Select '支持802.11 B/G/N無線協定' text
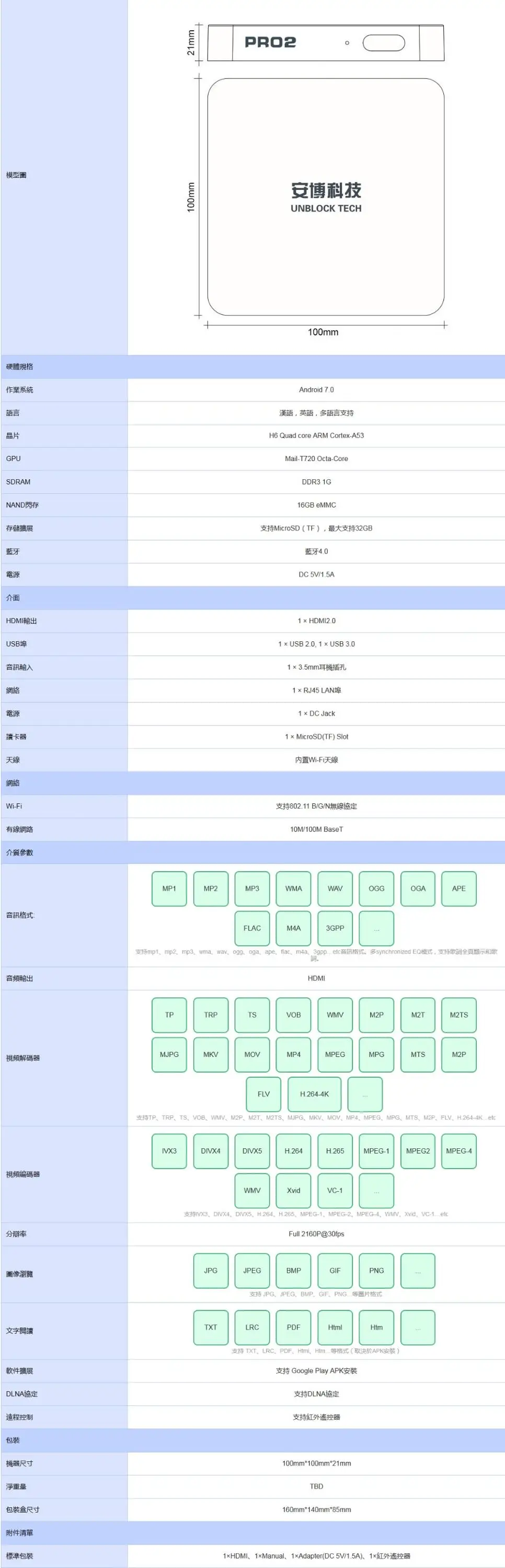505x1568 pixels. click(316, 806)
